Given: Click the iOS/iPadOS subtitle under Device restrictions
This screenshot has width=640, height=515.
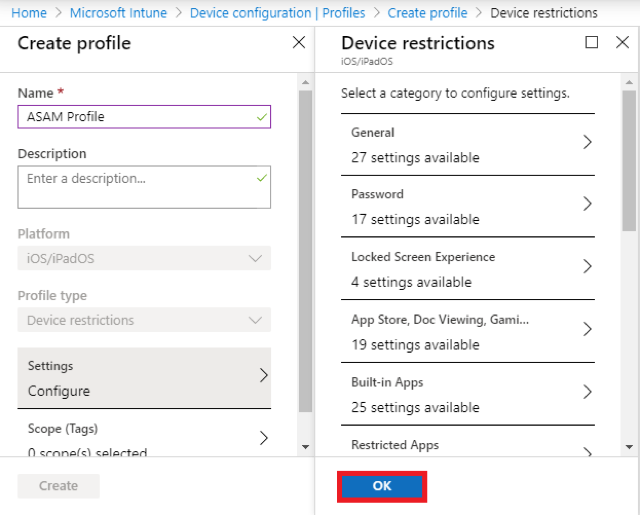Looking at the screenshot, I should point(367,62).
